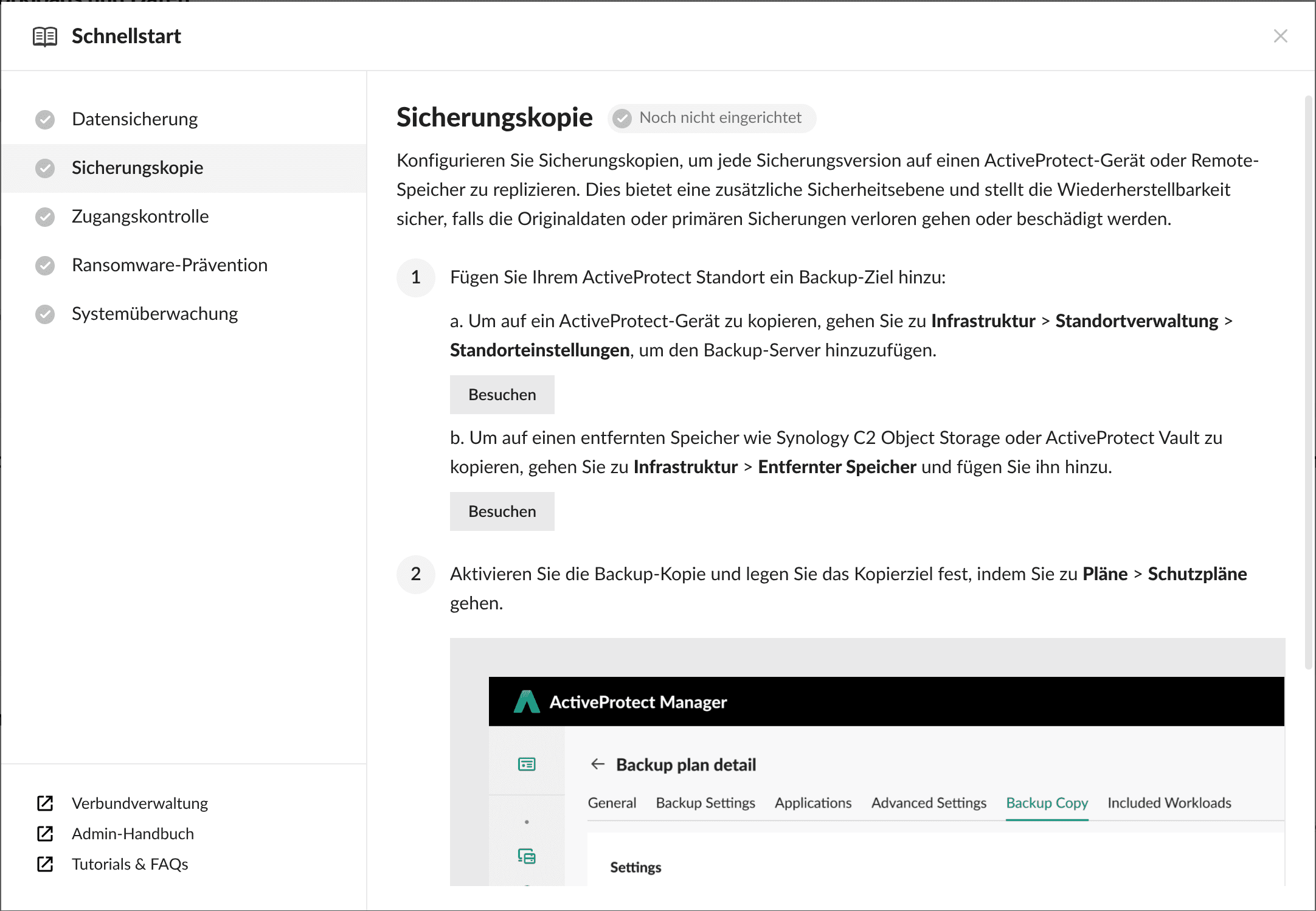Select Sicherungskopie in the sidebar

click(x=184, y=168)
